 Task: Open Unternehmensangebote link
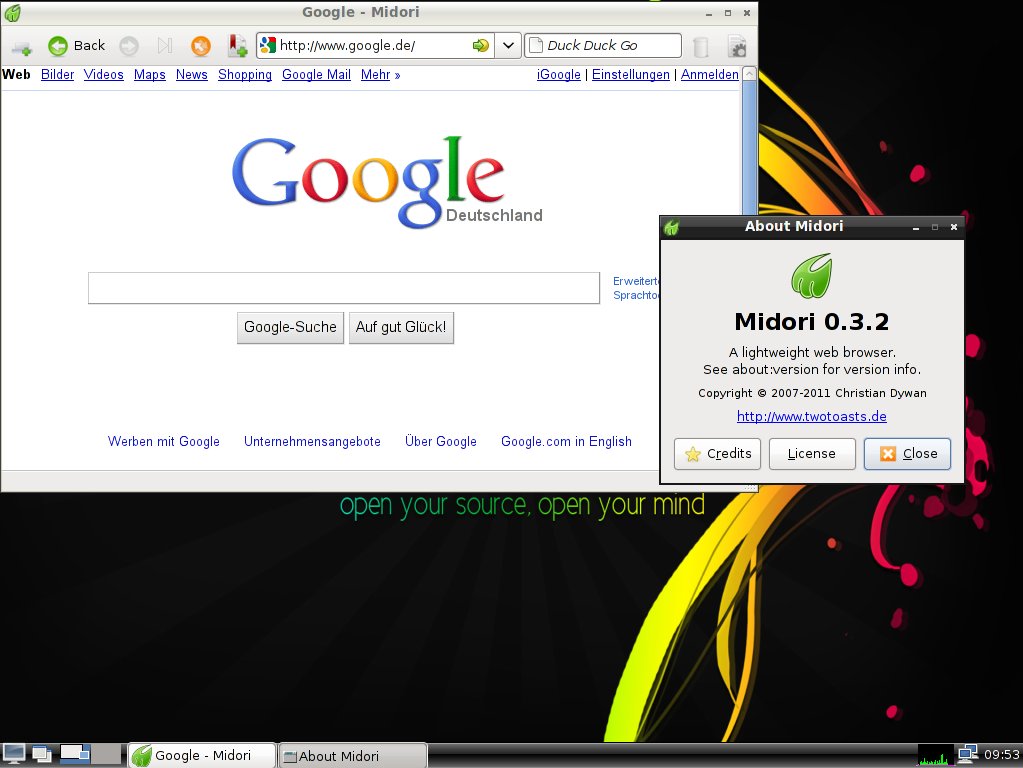coord(313,441)
